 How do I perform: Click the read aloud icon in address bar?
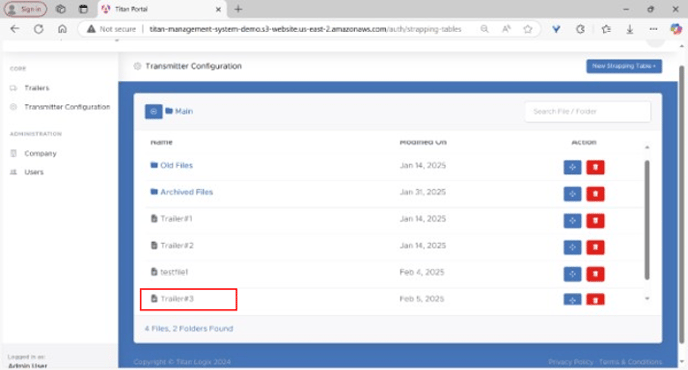click(506, 29)
